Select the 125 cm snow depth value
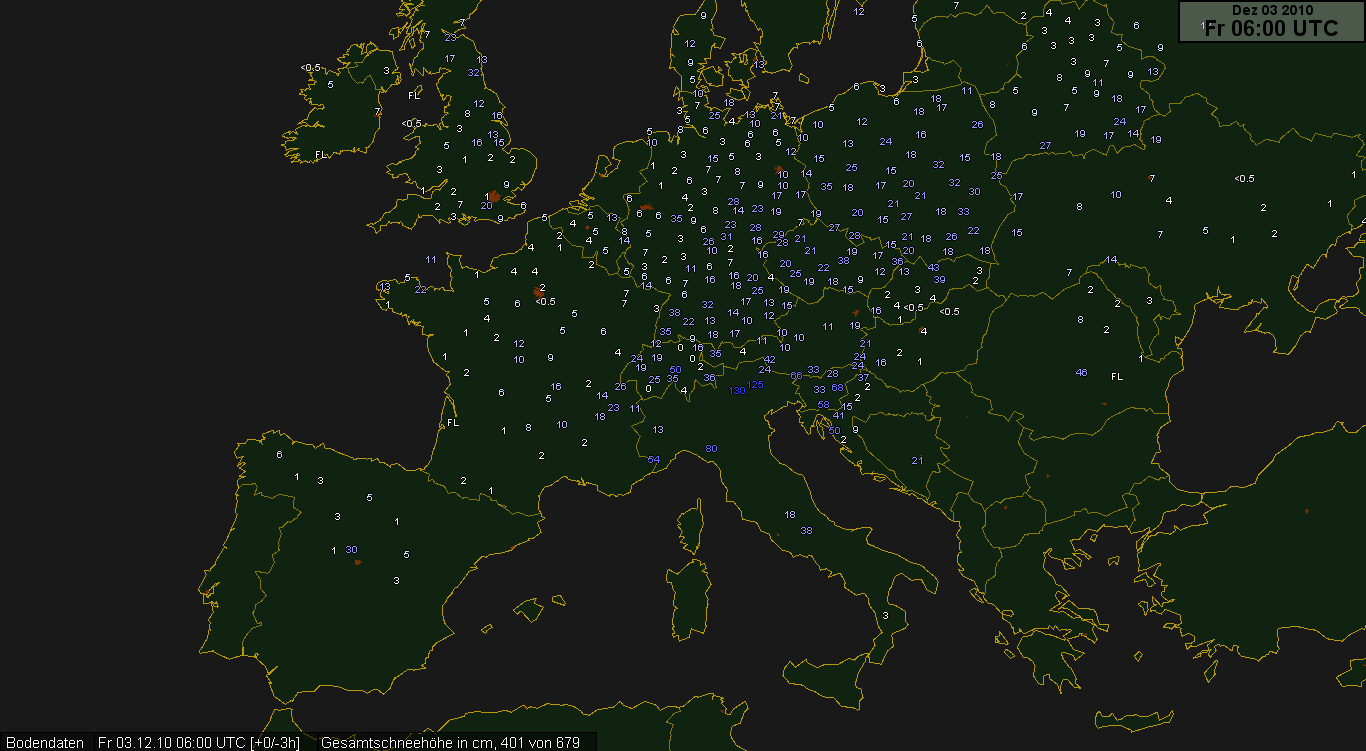1366x751 pixels. pos(755,384)
